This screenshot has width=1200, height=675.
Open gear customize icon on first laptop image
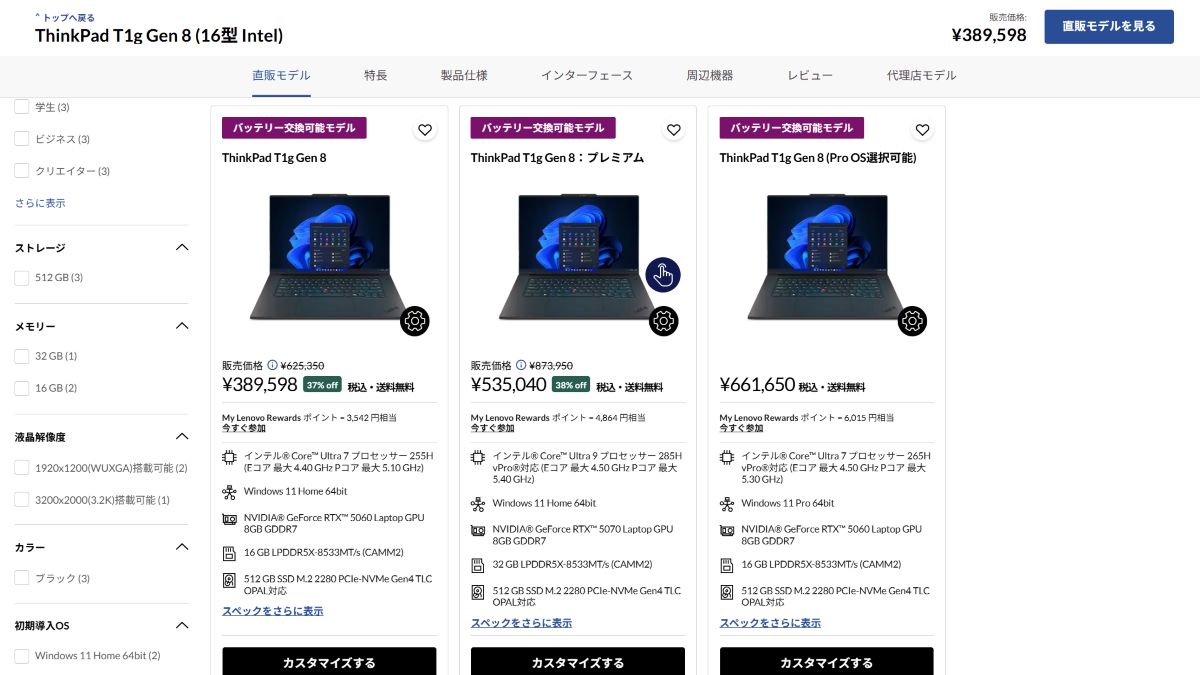[x=415, y=321]
